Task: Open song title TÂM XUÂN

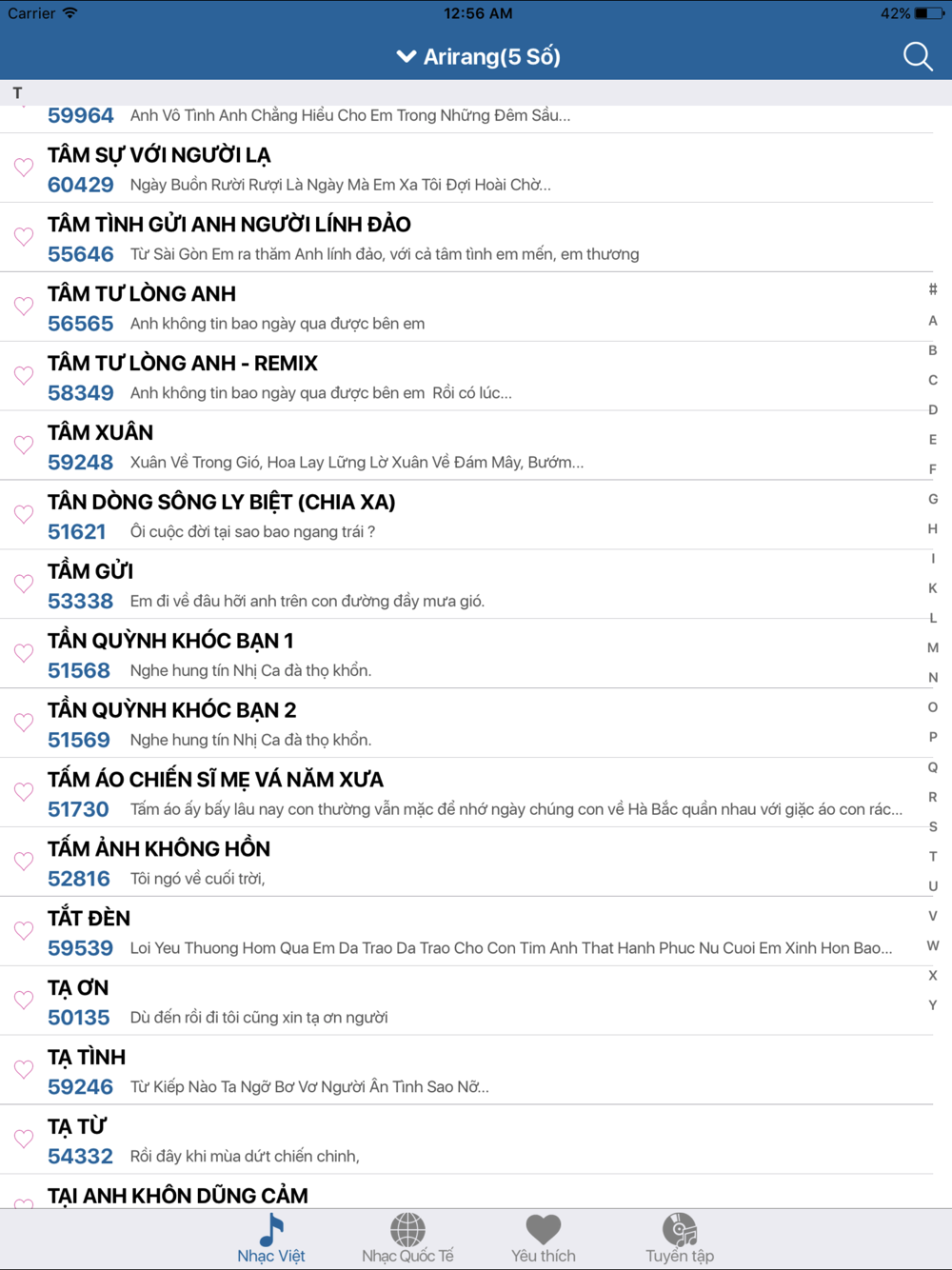Action: tap(101, 432)
